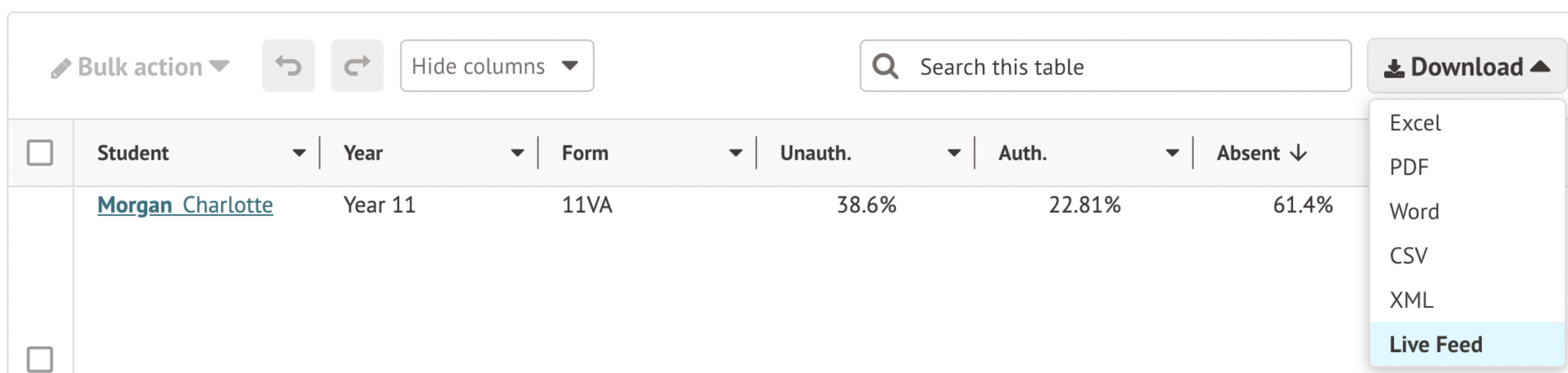
Task: Click the Bulk action pencil icon
Action: [x=60, y=68]
